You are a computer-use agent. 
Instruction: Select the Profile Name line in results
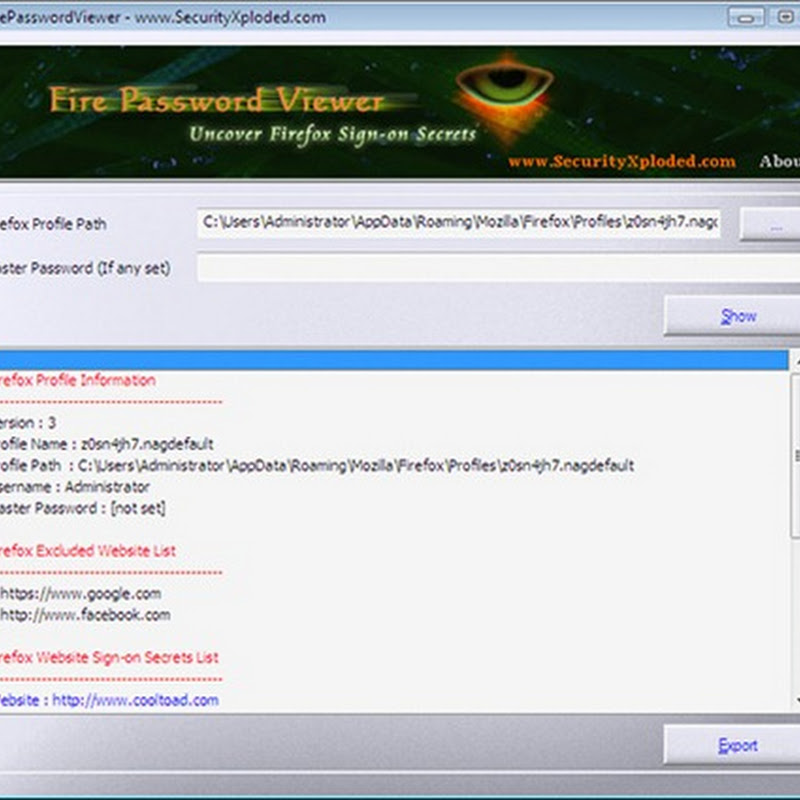coord(106,444)
